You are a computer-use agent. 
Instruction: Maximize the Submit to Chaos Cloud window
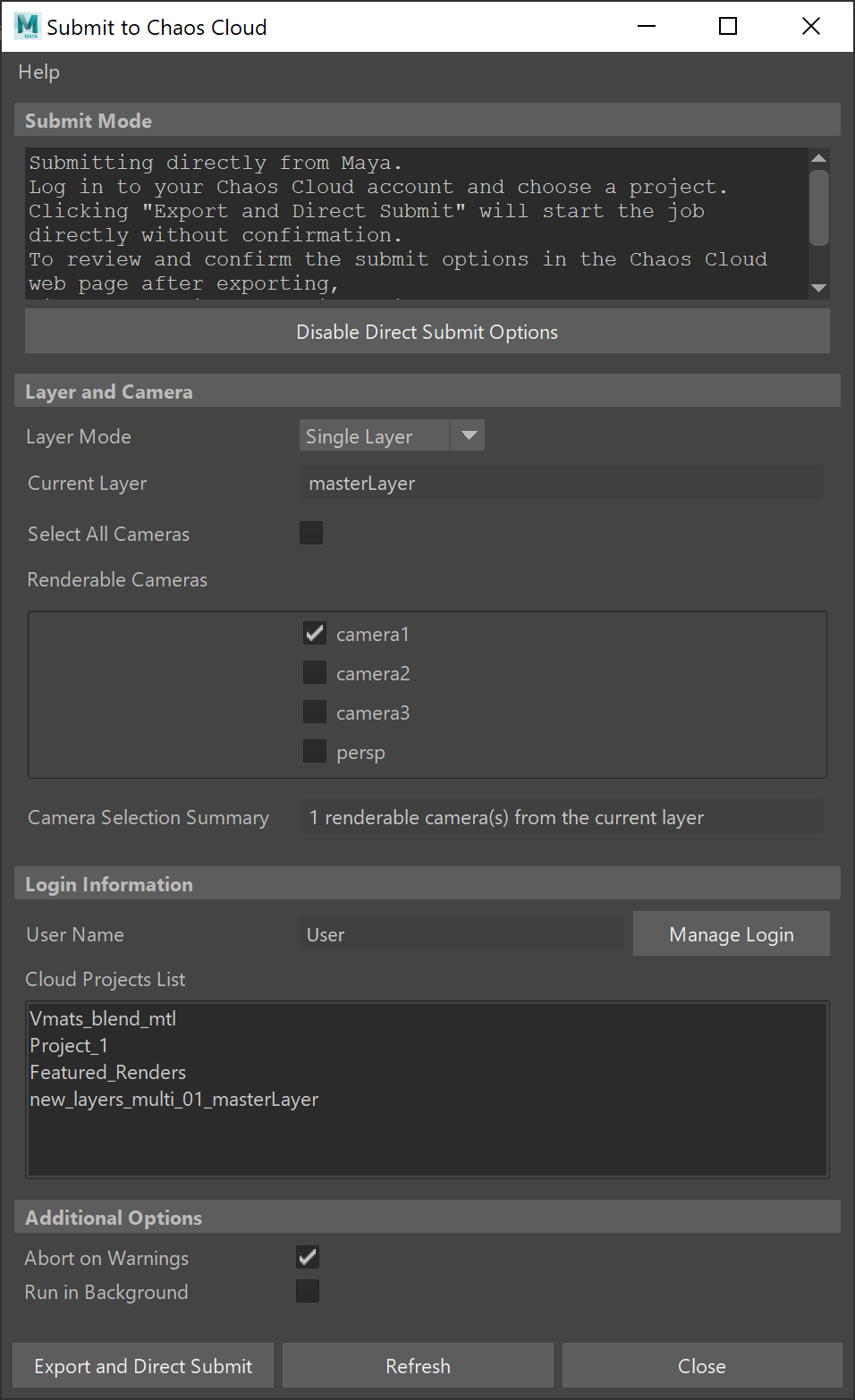[728, 27]
